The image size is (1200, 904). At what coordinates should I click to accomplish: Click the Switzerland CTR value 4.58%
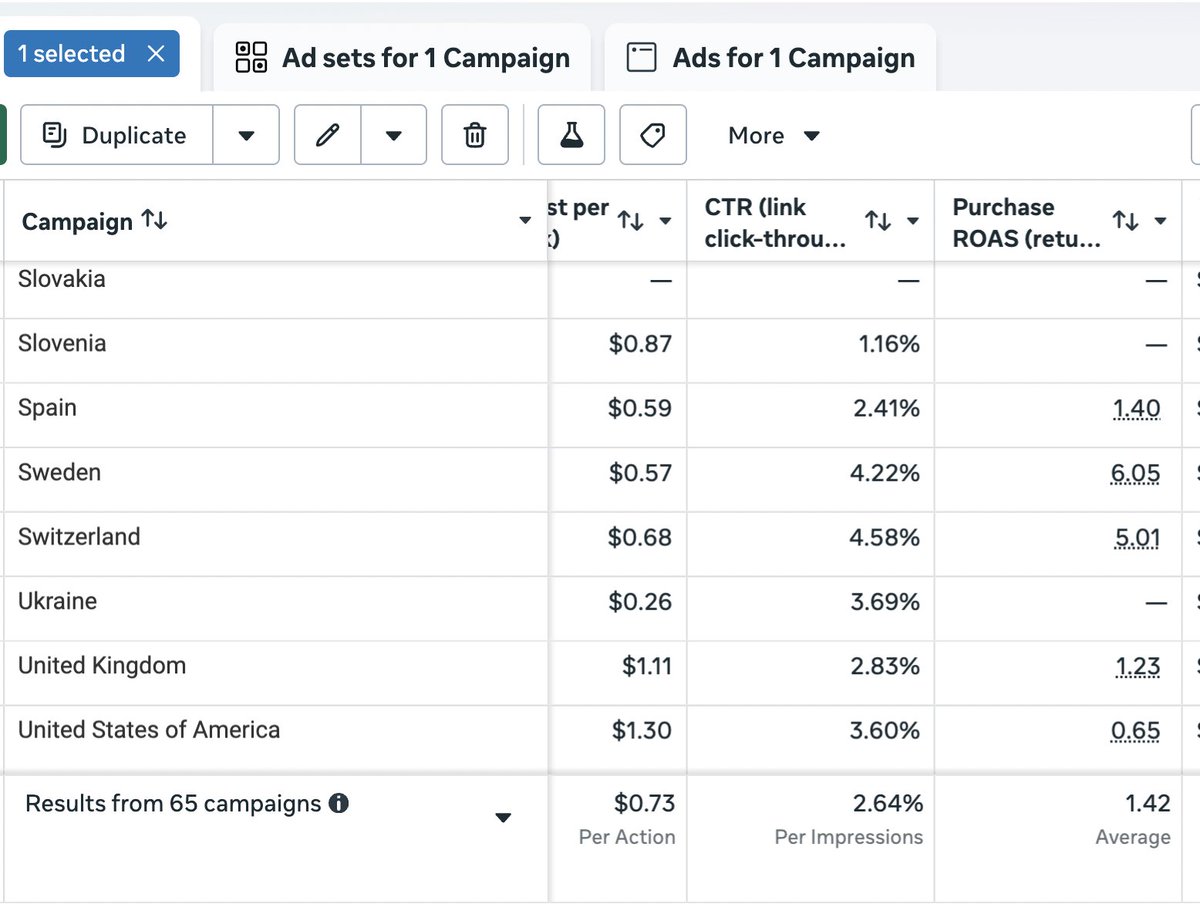[885, 537]
